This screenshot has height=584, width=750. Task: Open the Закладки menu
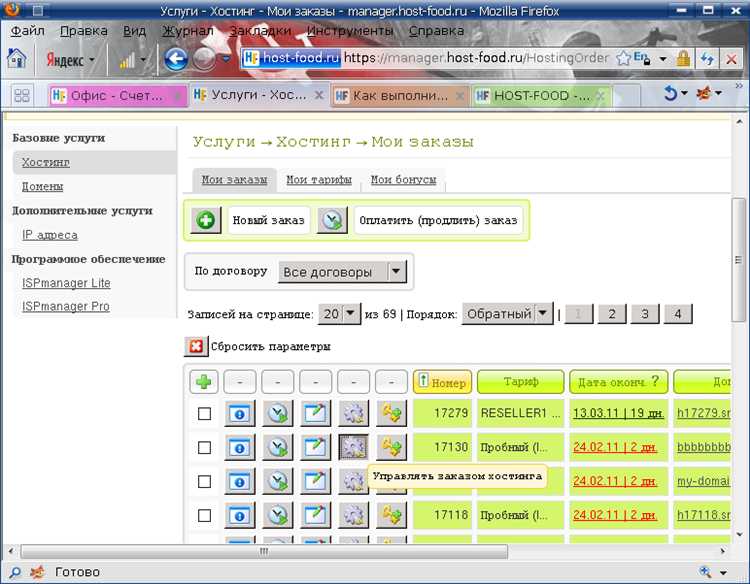coord(260,31)
